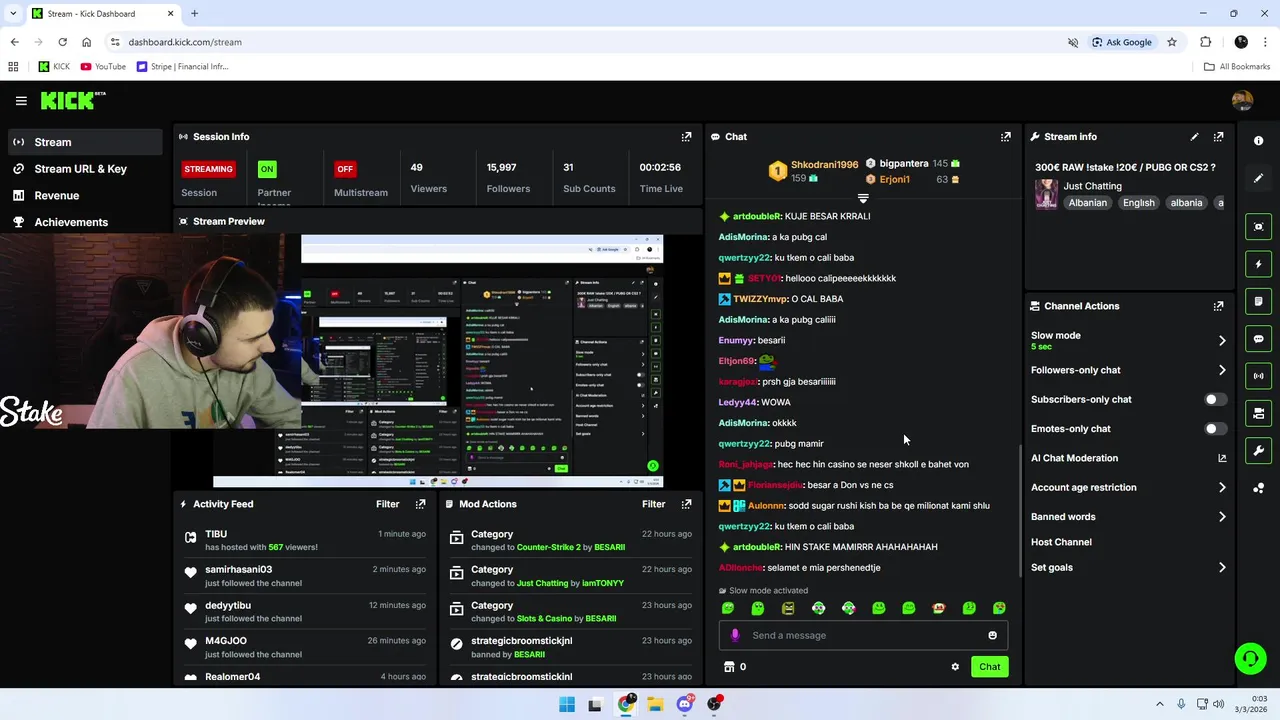
Task: Pop out the Mod Actions panel
Action: pos(686,504)
